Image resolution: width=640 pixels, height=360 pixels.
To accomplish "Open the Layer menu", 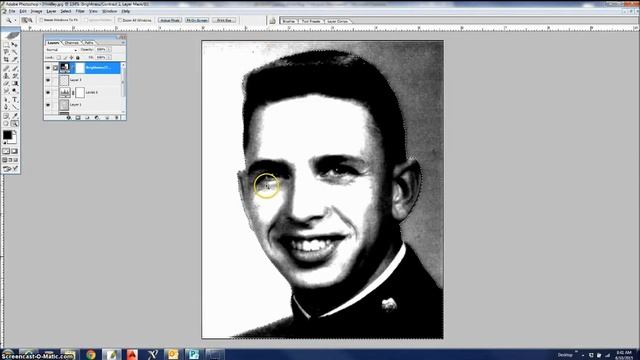I will point(51,11).
